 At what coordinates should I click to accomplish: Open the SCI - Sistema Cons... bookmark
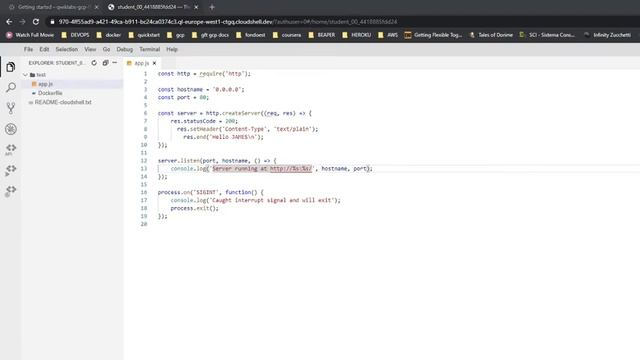547,35
